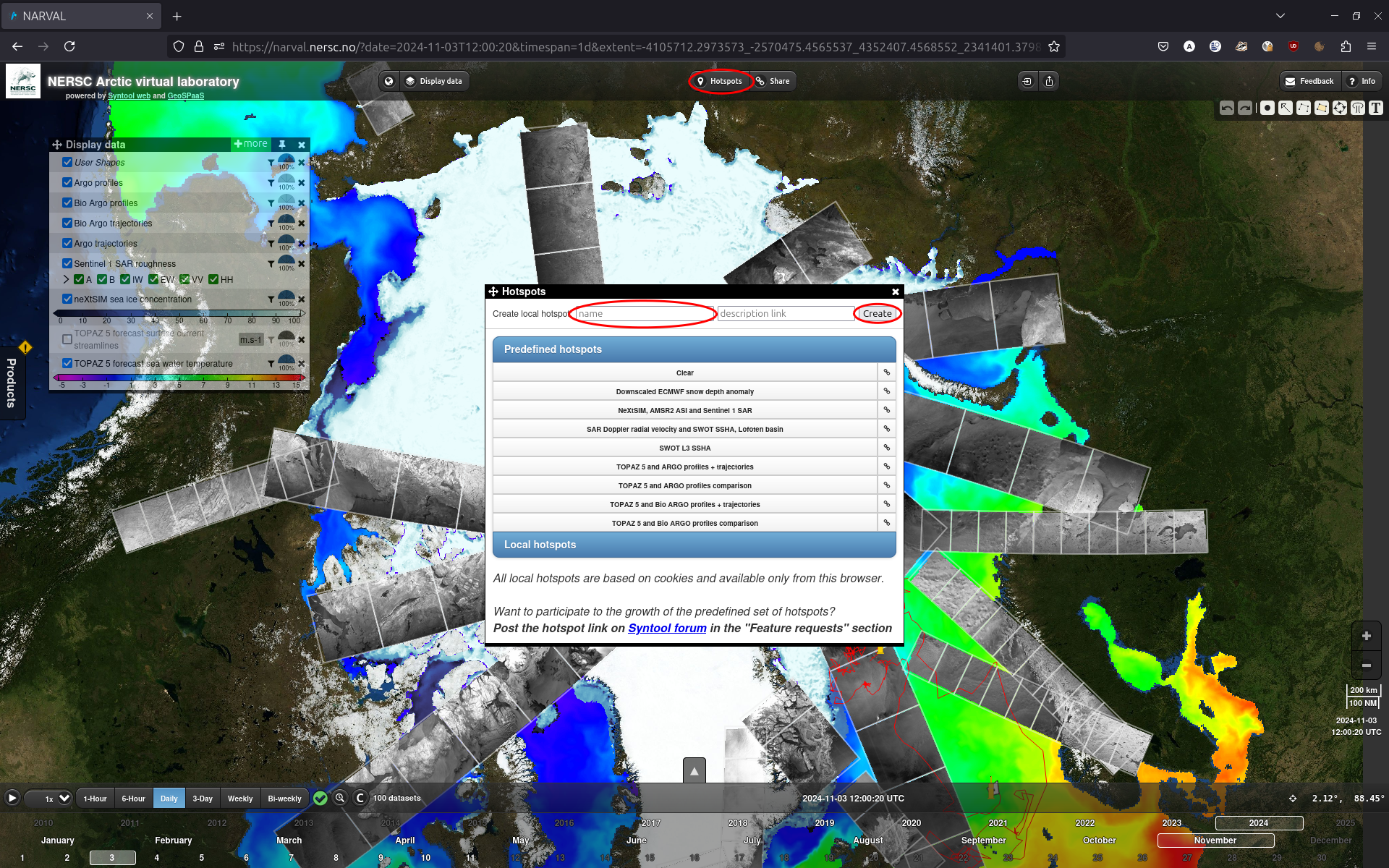Uncheck the Argo trajectories layer
The image size is (1389, 868).
pyautogui.click(x=67, y=243)
